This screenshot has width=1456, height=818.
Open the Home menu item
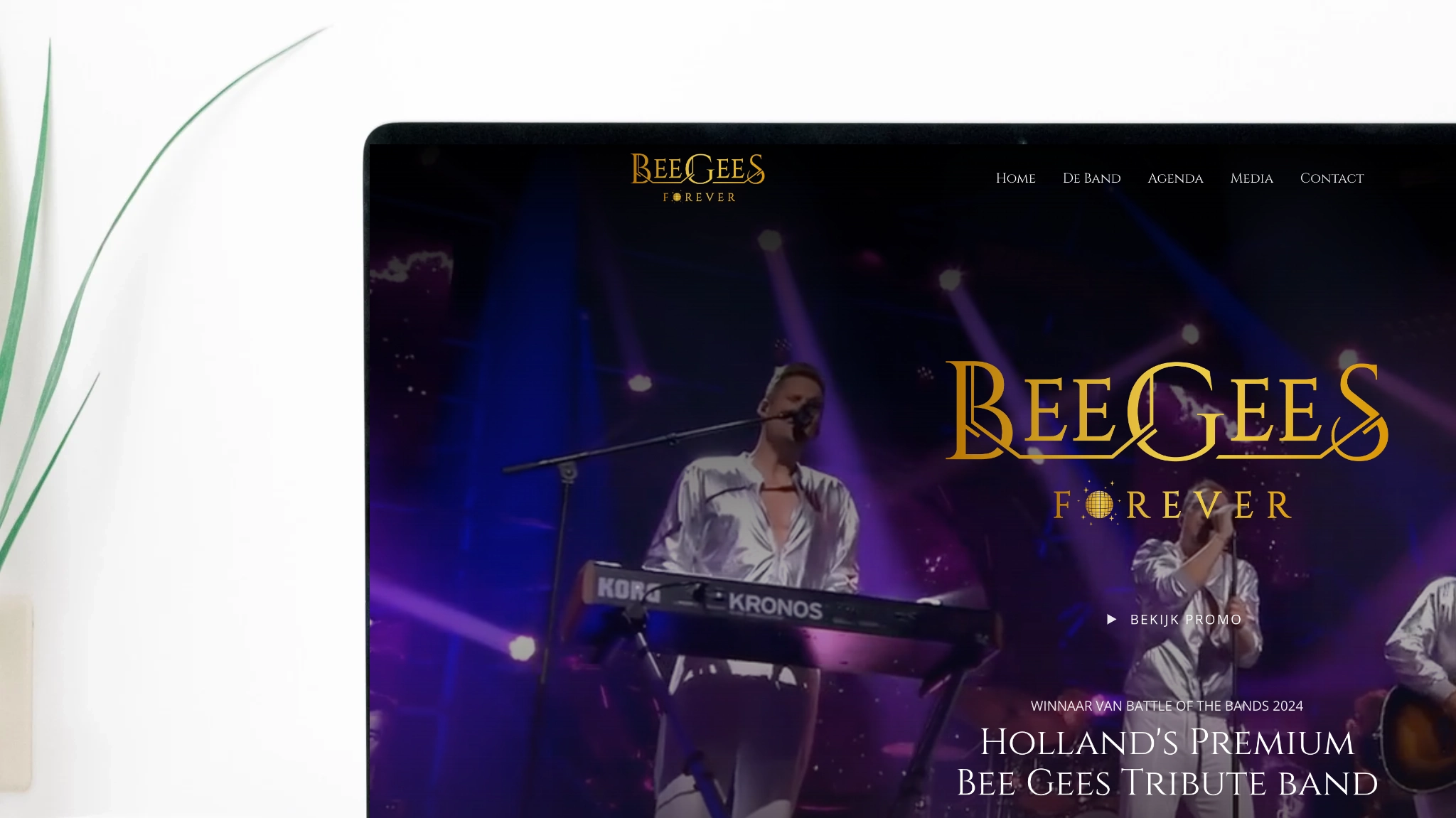(x=1015, y=178)
